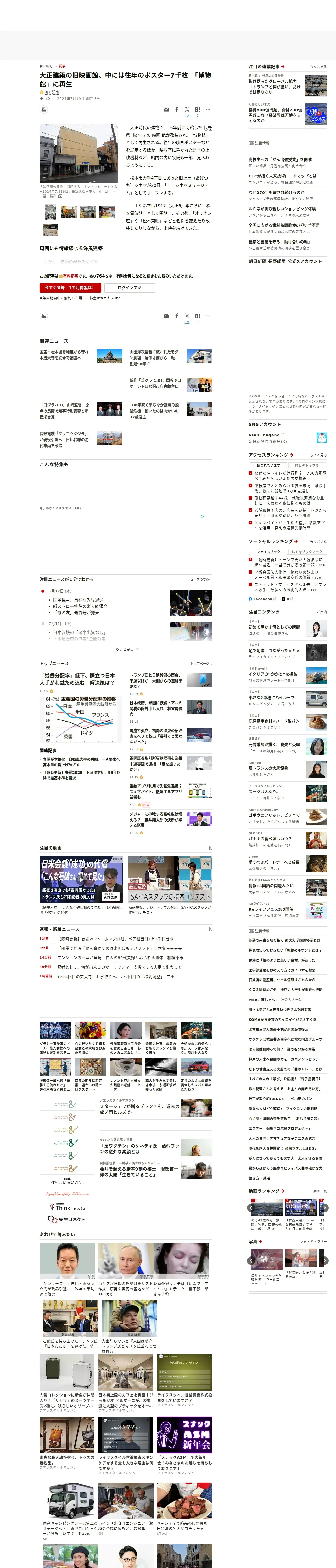The height and width of the screenshot is (1568, 336).
Task: Open トップページへ link
Action: [201, 664]
